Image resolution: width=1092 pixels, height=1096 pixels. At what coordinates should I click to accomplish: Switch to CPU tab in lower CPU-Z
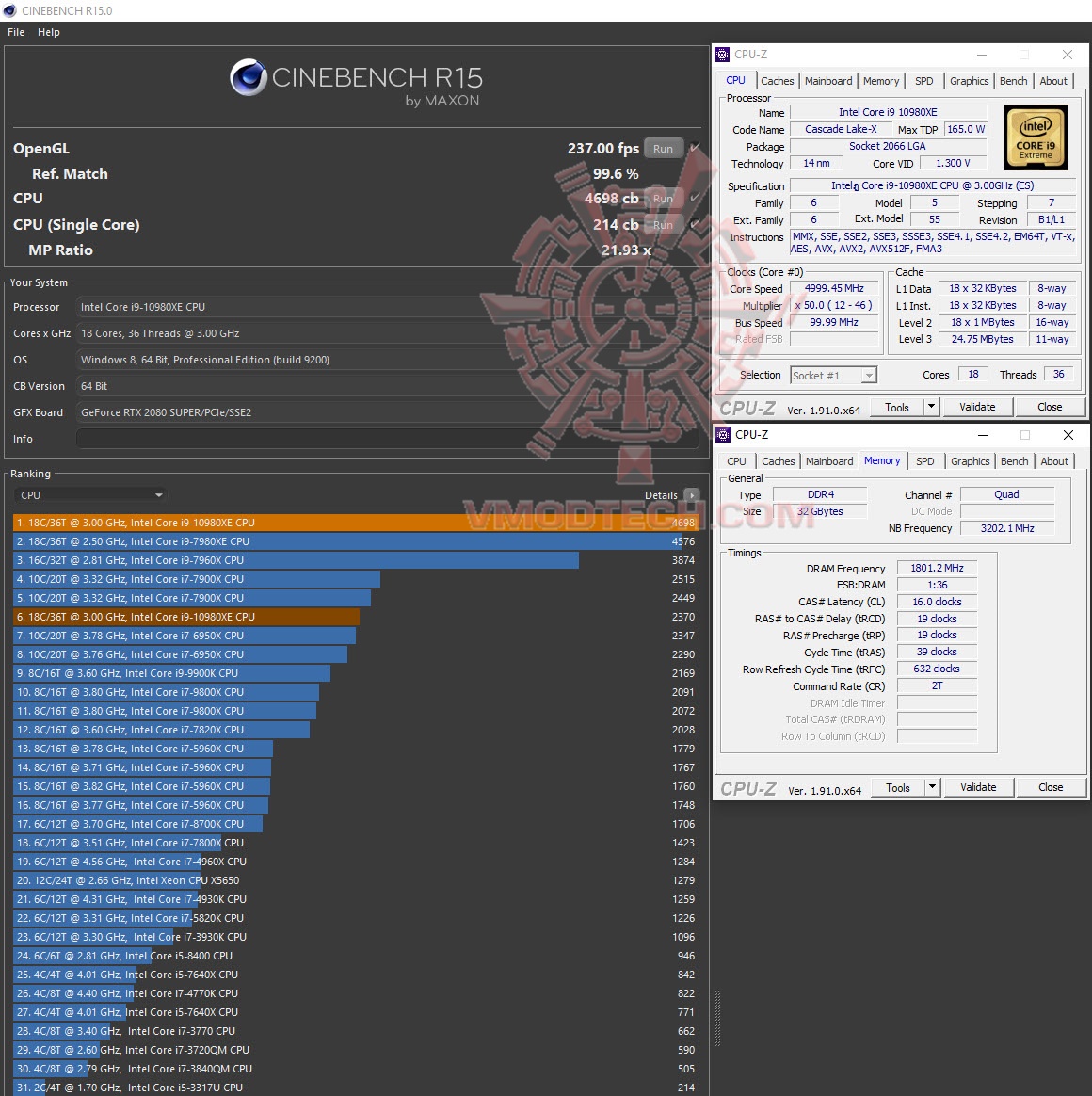coord(736,461)
